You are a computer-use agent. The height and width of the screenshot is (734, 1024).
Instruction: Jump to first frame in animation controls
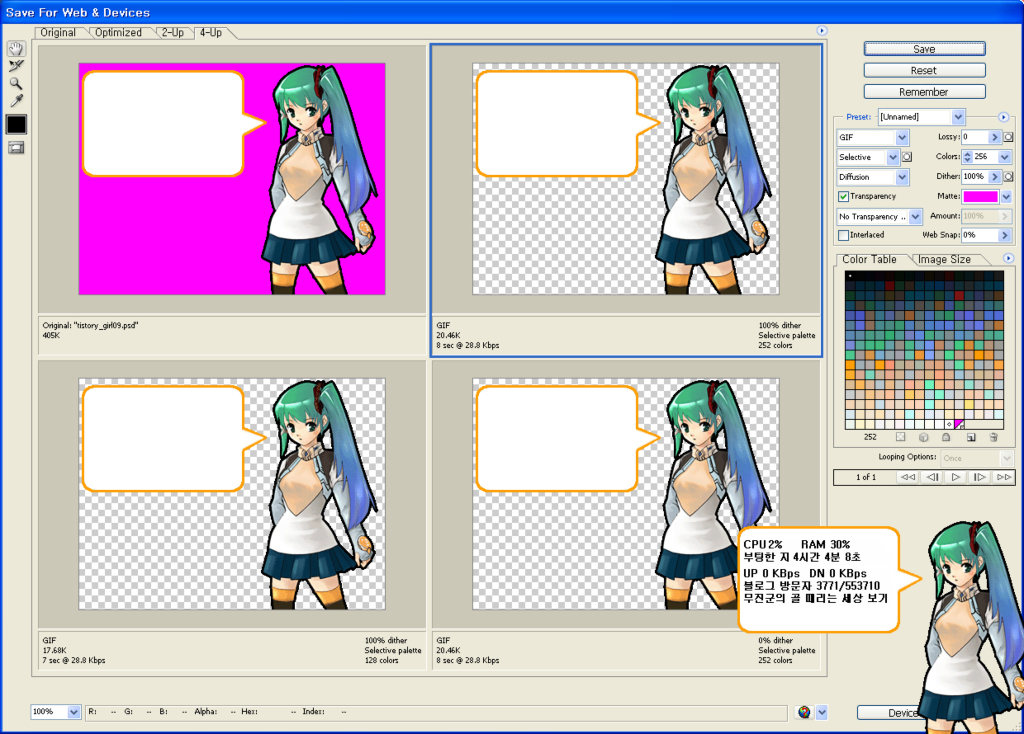[907, 477]
